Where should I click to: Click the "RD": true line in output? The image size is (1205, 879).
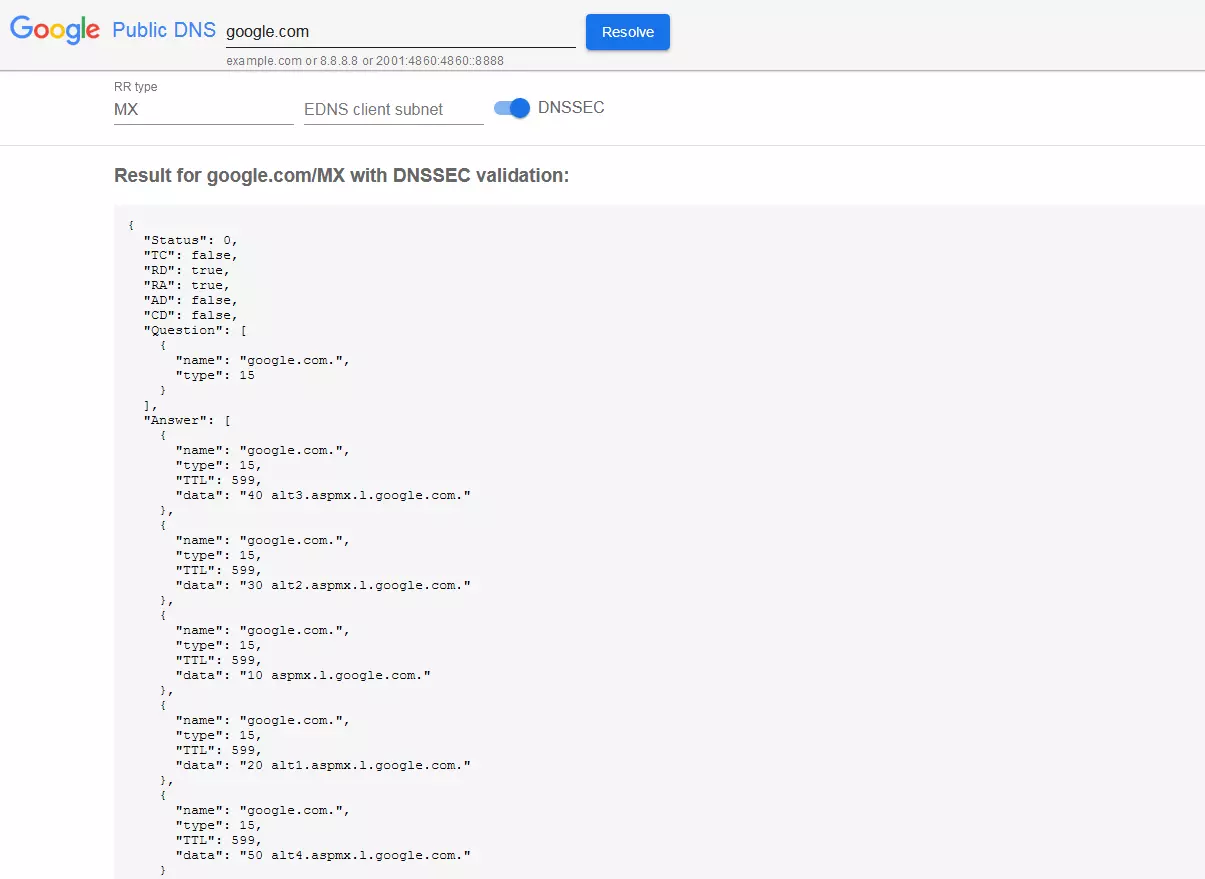(187, 270)
